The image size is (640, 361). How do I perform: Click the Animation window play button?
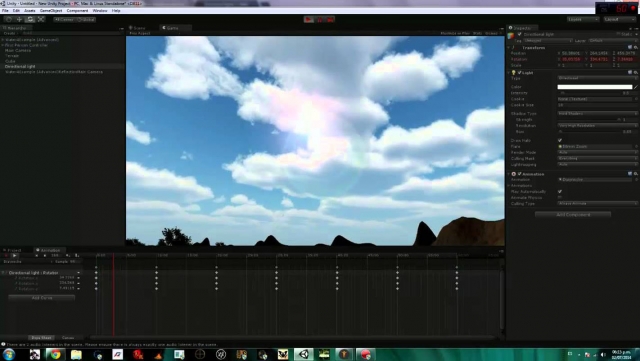click(x=14, y=256)
